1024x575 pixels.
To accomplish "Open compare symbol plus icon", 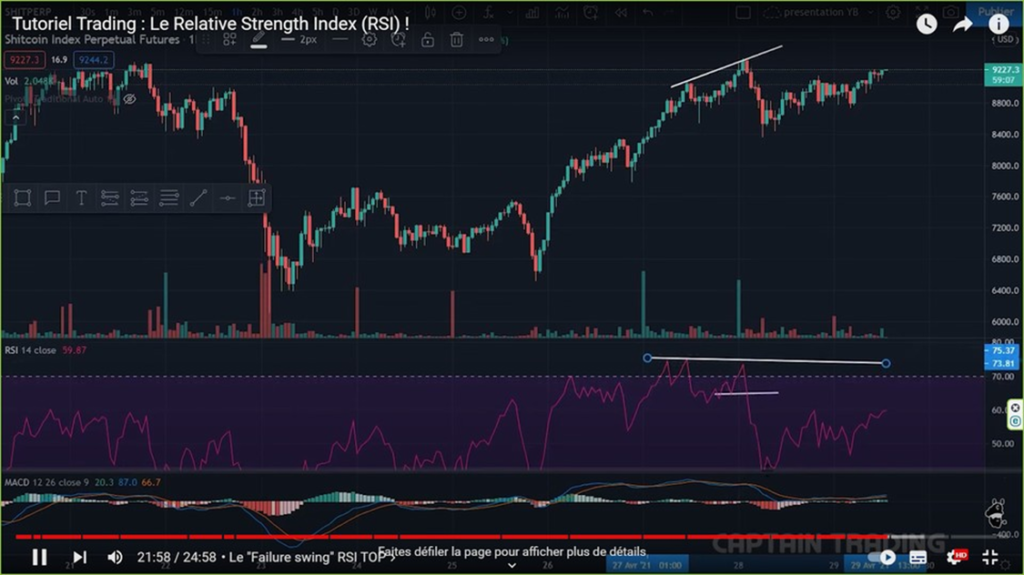I will click(x=459, y=12).
